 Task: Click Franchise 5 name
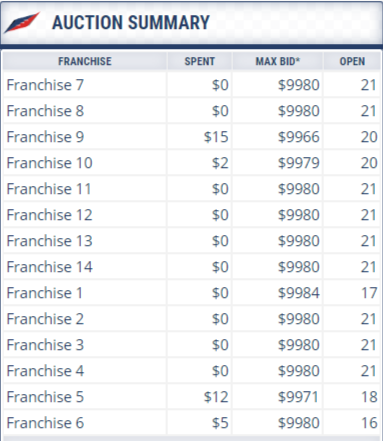[x=45, y=397]
